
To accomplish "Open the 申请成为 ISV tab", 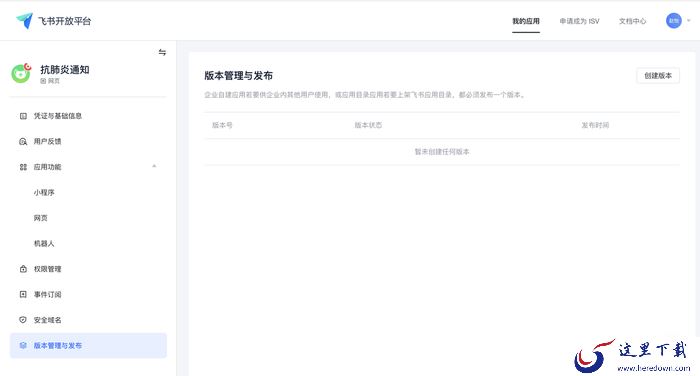I will tap(579, 21).
